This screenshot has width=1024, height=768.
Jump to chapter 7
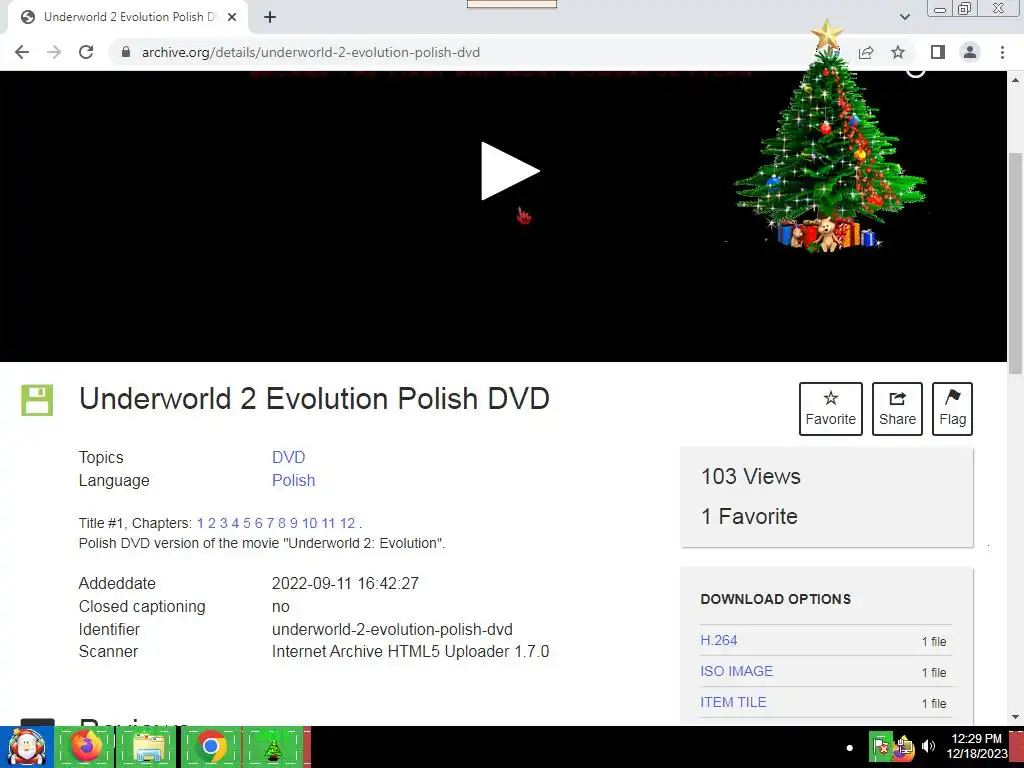click(x=270, y=523)
